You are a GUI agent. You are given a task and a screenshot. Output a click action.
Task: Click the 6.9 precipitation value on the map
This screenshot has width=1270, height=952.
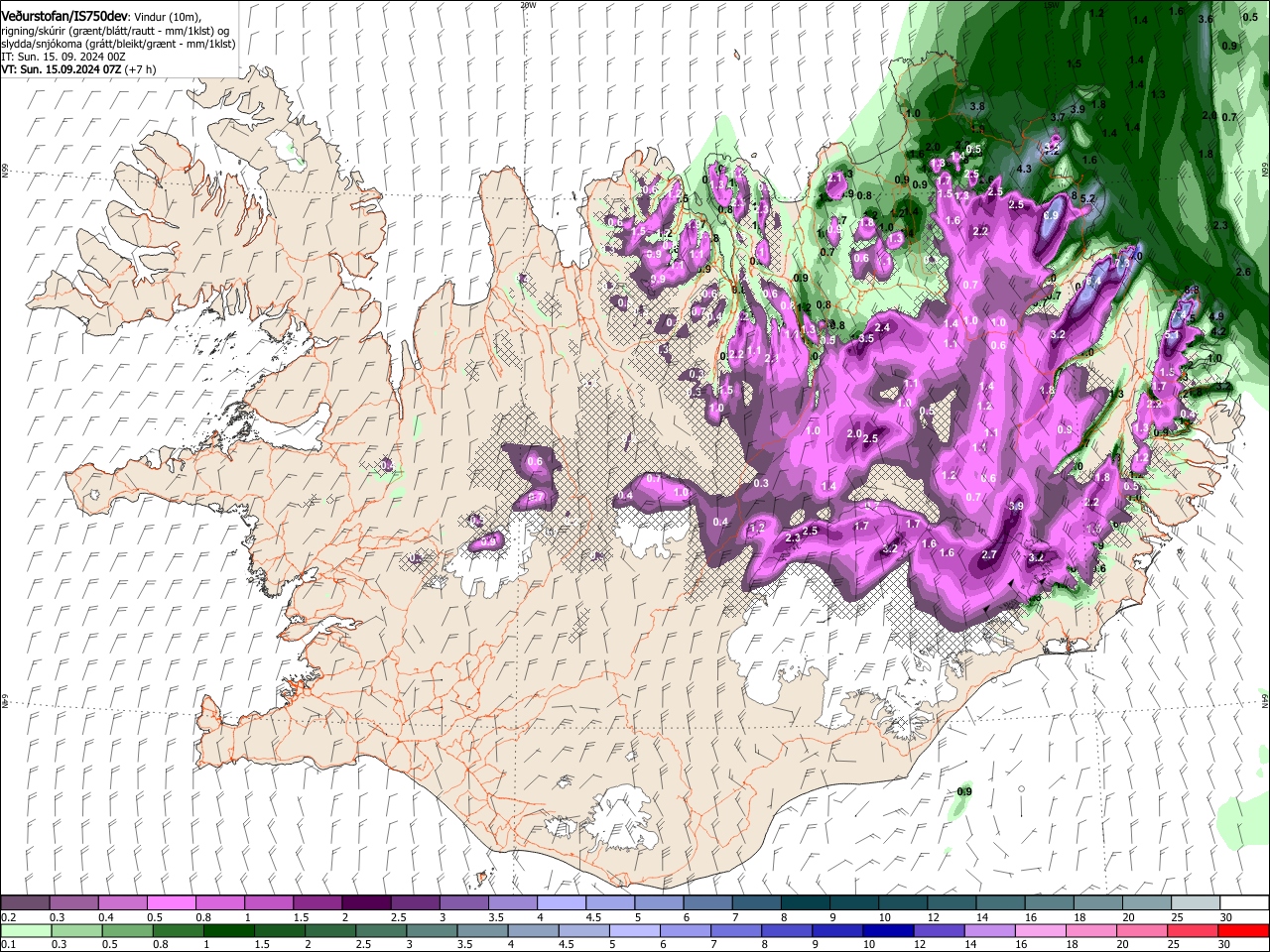click(1052, 214)
